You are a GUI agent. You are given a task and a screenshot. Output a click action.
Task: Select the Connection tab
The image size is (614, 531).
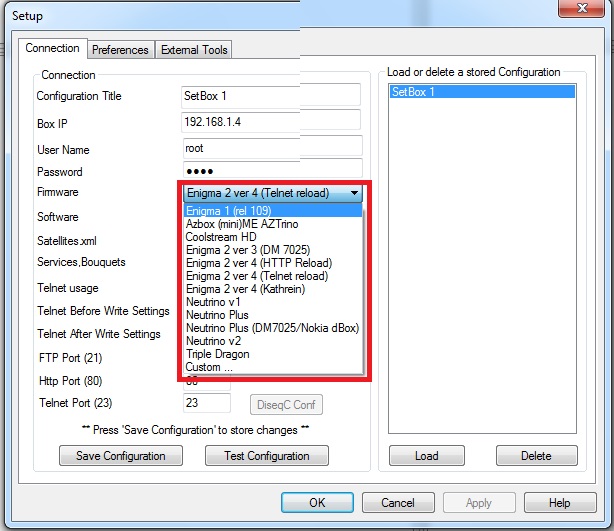[x=52, y=48]
